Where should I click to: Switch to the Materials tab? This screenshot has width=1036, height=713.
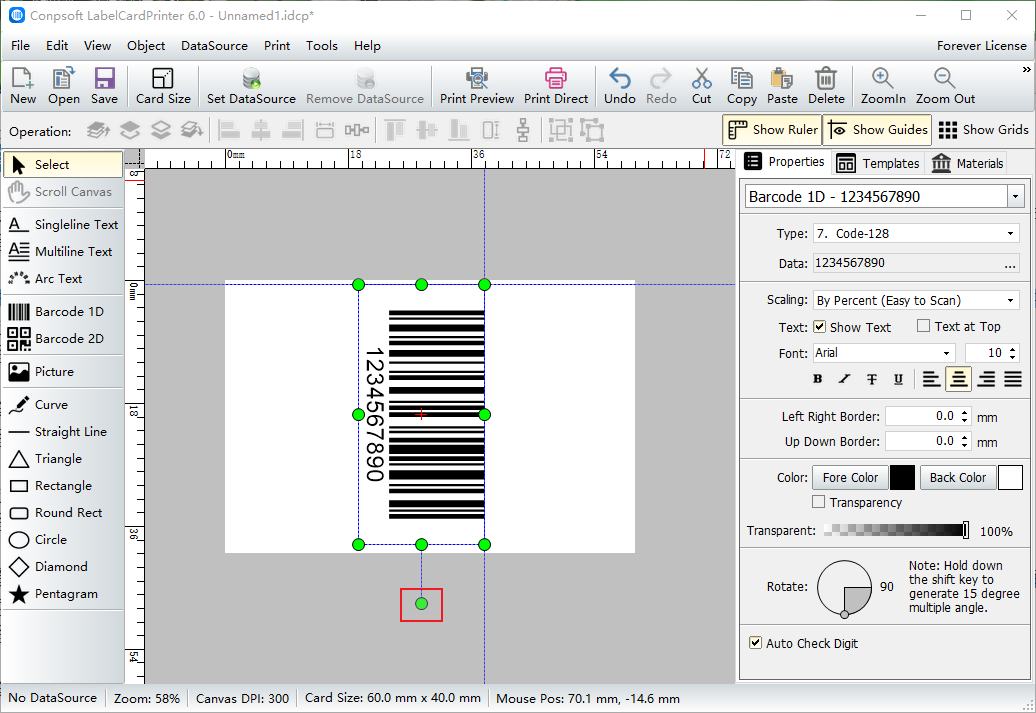967,163
